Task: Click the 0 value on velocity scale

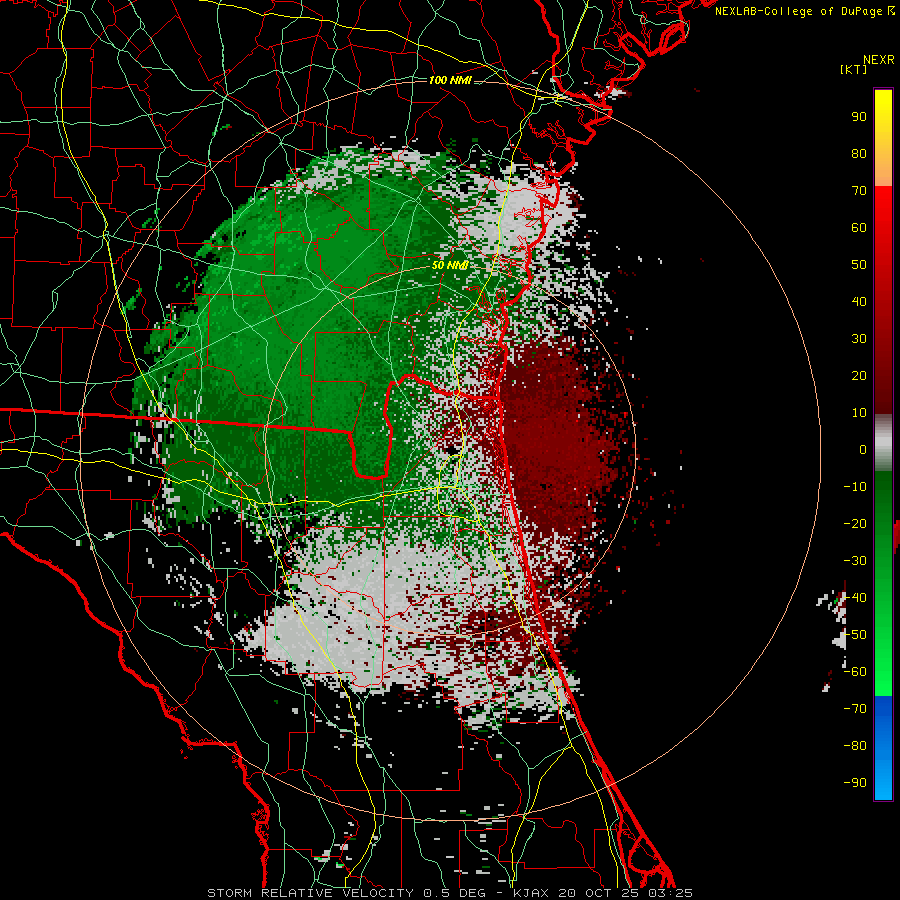Action: pyautogui.click(x=863, y=449)
